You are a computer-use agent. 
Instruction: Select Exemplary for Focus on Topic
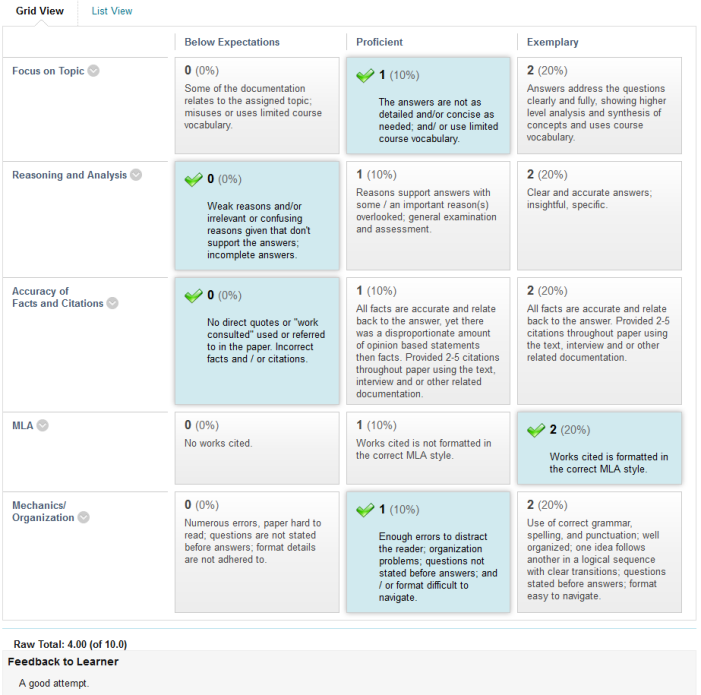tap(599, 106)
